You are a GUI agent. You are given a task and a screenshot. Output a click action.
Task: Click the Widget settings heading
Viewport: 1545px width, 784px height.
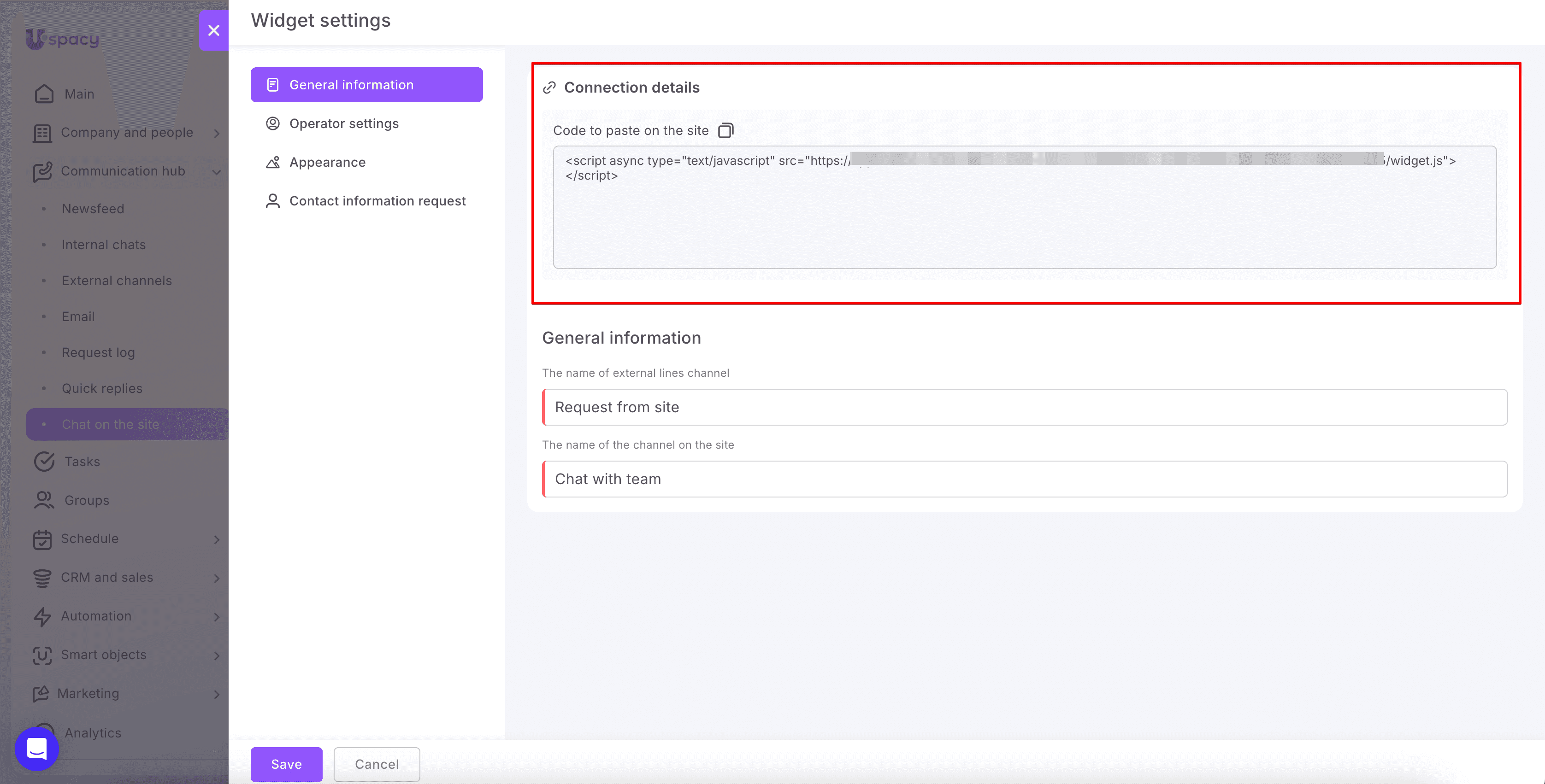coord(321,20)
